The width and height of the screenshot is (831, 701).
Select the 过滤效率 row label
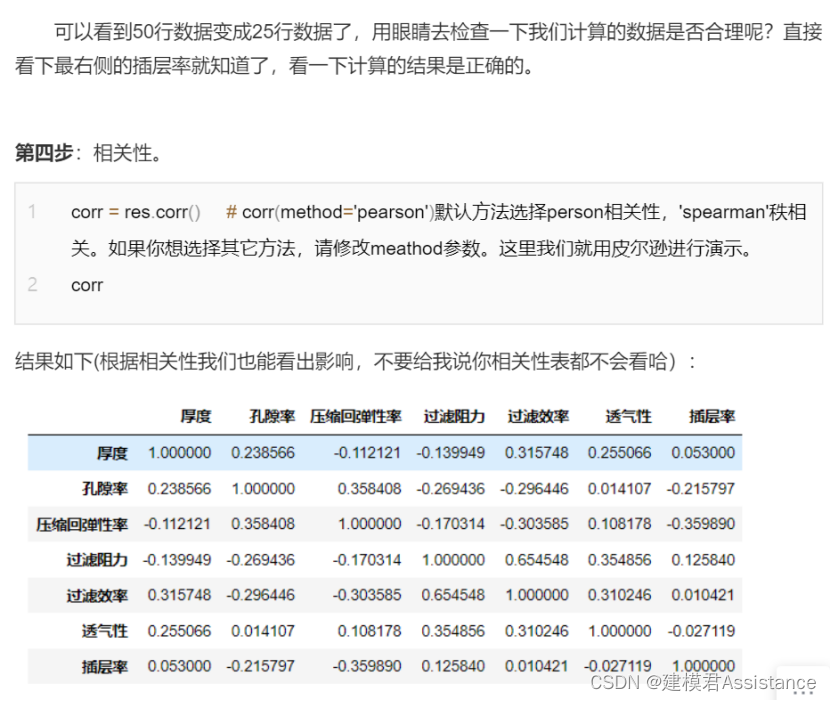97,595
